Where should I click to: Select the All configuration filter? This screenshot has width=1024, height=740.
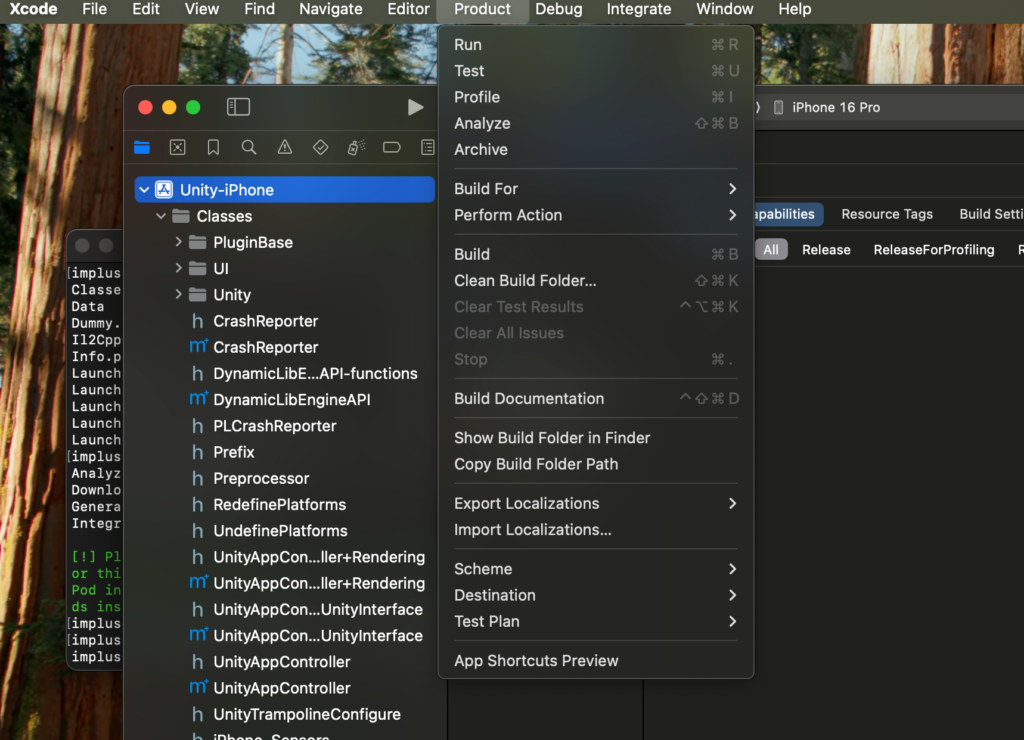coord(771,250)
